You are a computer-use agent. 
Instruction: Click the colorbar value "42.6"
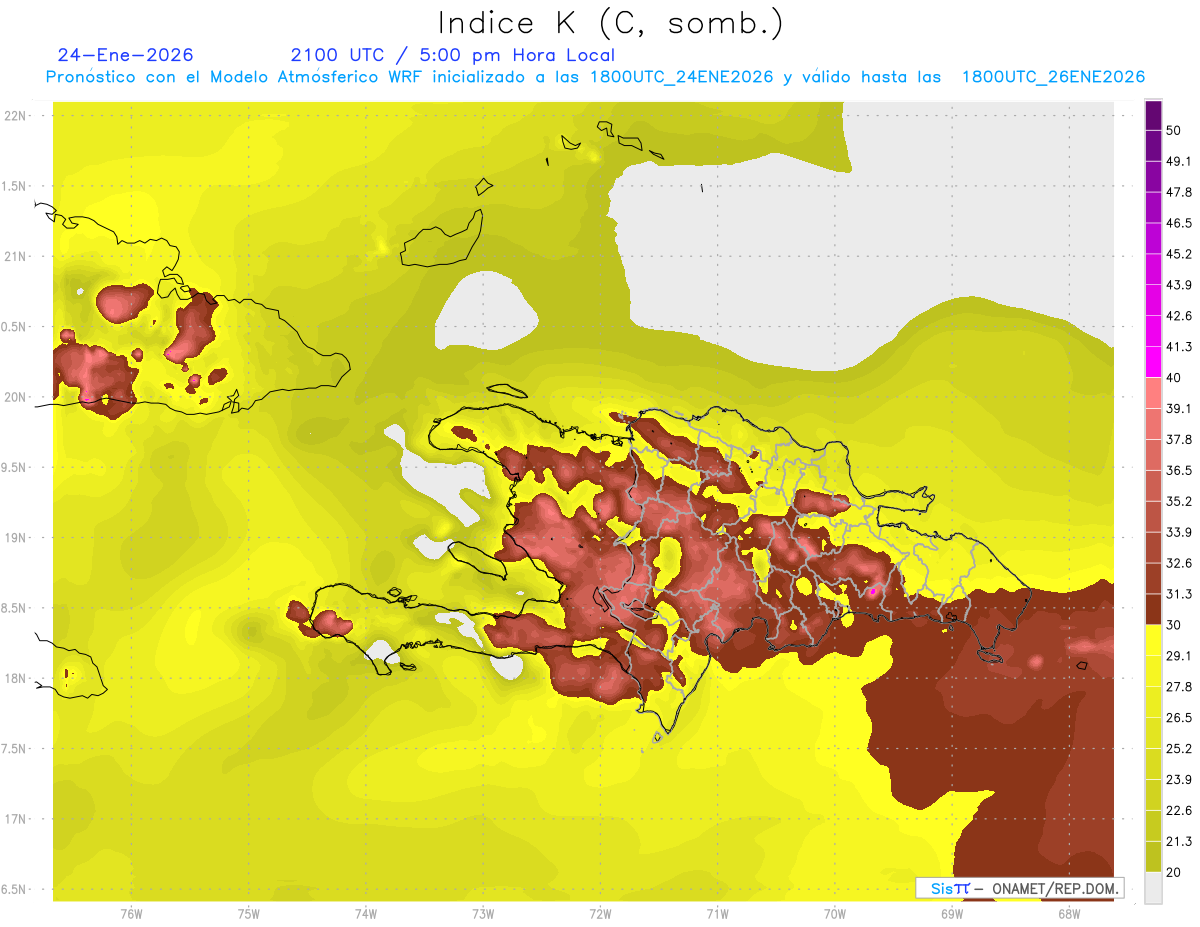point(1179,316)
